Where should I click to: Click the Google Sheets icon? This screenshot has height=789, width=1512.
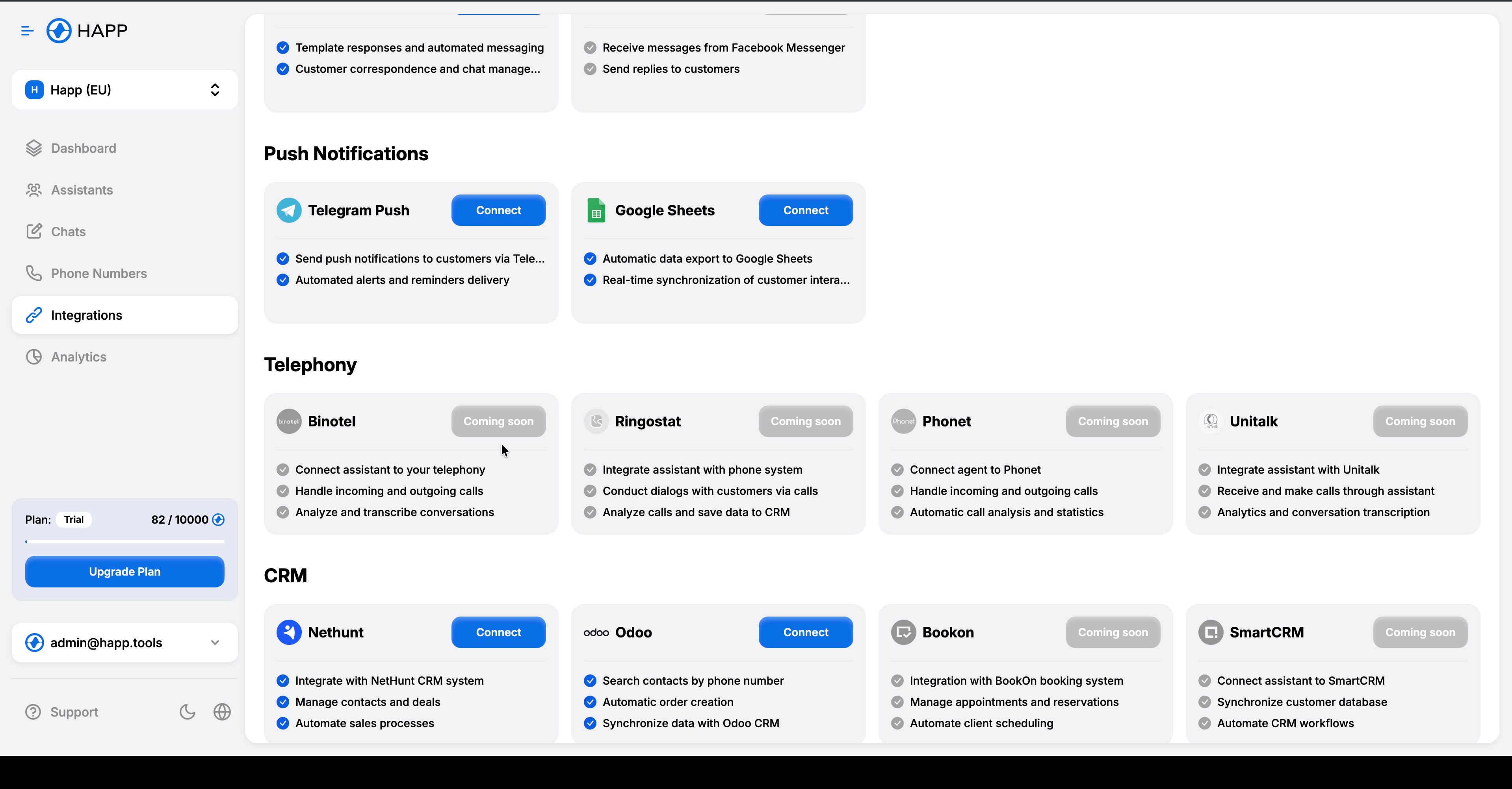pyautogui.click(x=596, y=210)
